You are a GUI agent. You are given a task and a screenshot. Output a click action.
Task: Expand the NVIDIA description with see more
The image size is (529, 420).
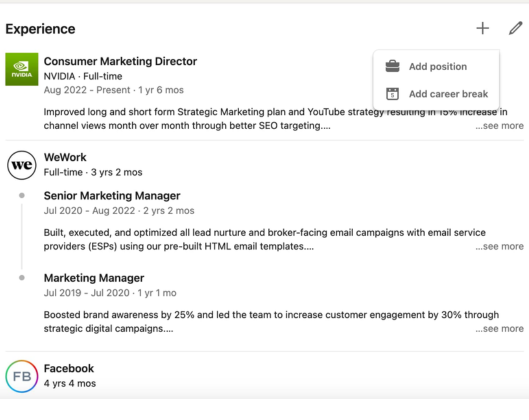point(499,126)
